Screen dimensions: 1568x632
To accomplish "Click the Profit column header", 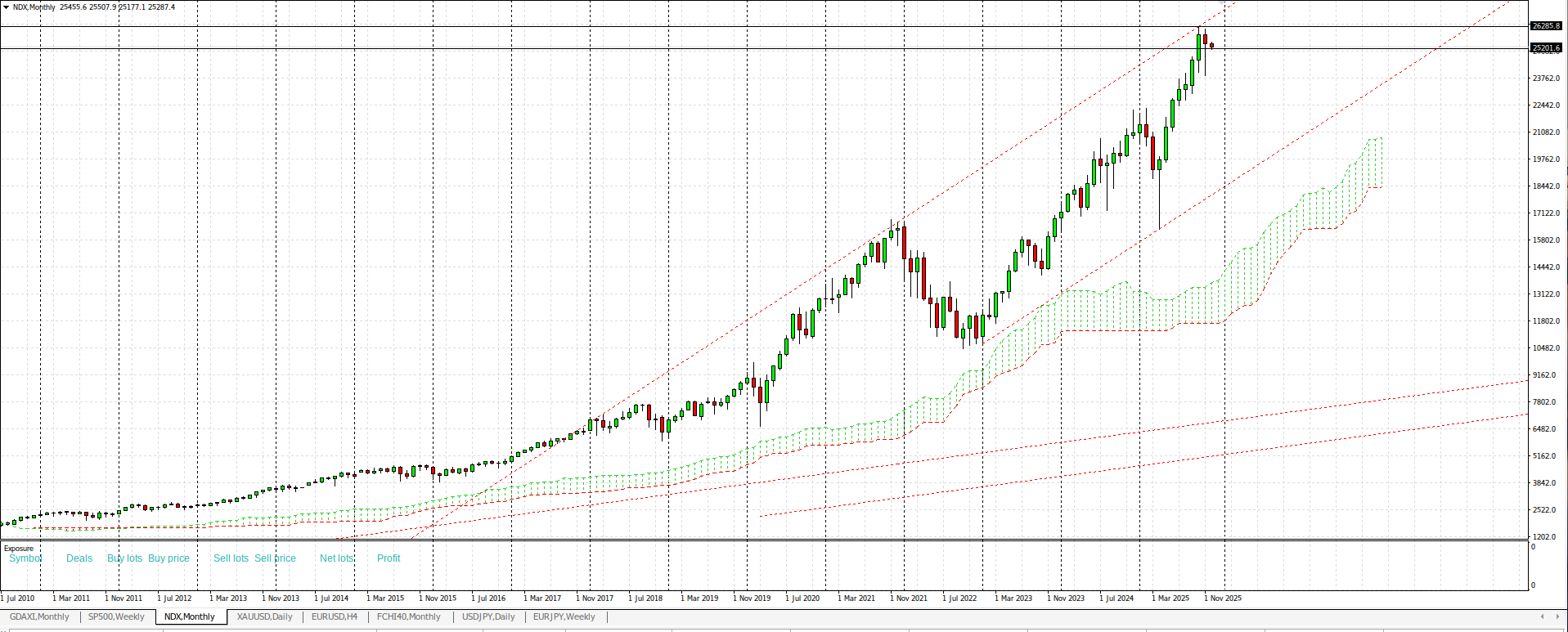I will click(389, 558).
